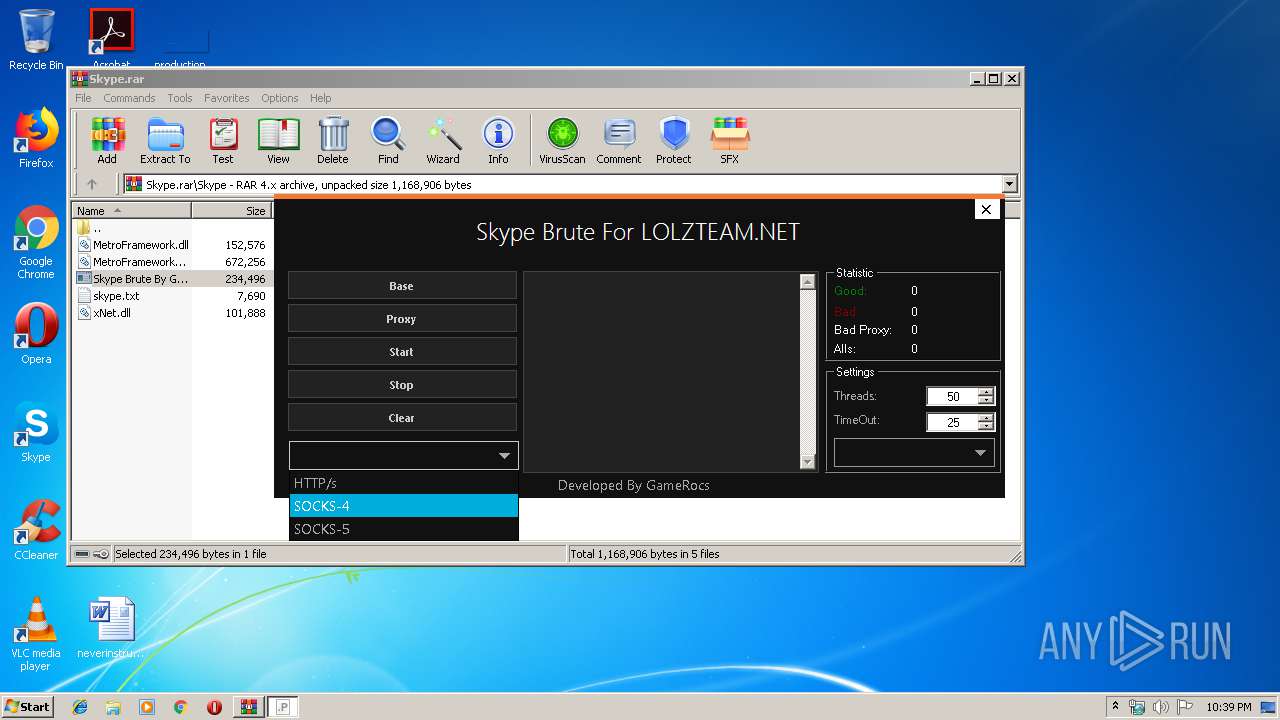Click the Proxy button
This screenshot has height=720, width=1280.
pyautogui.click(x=402, y=319)
